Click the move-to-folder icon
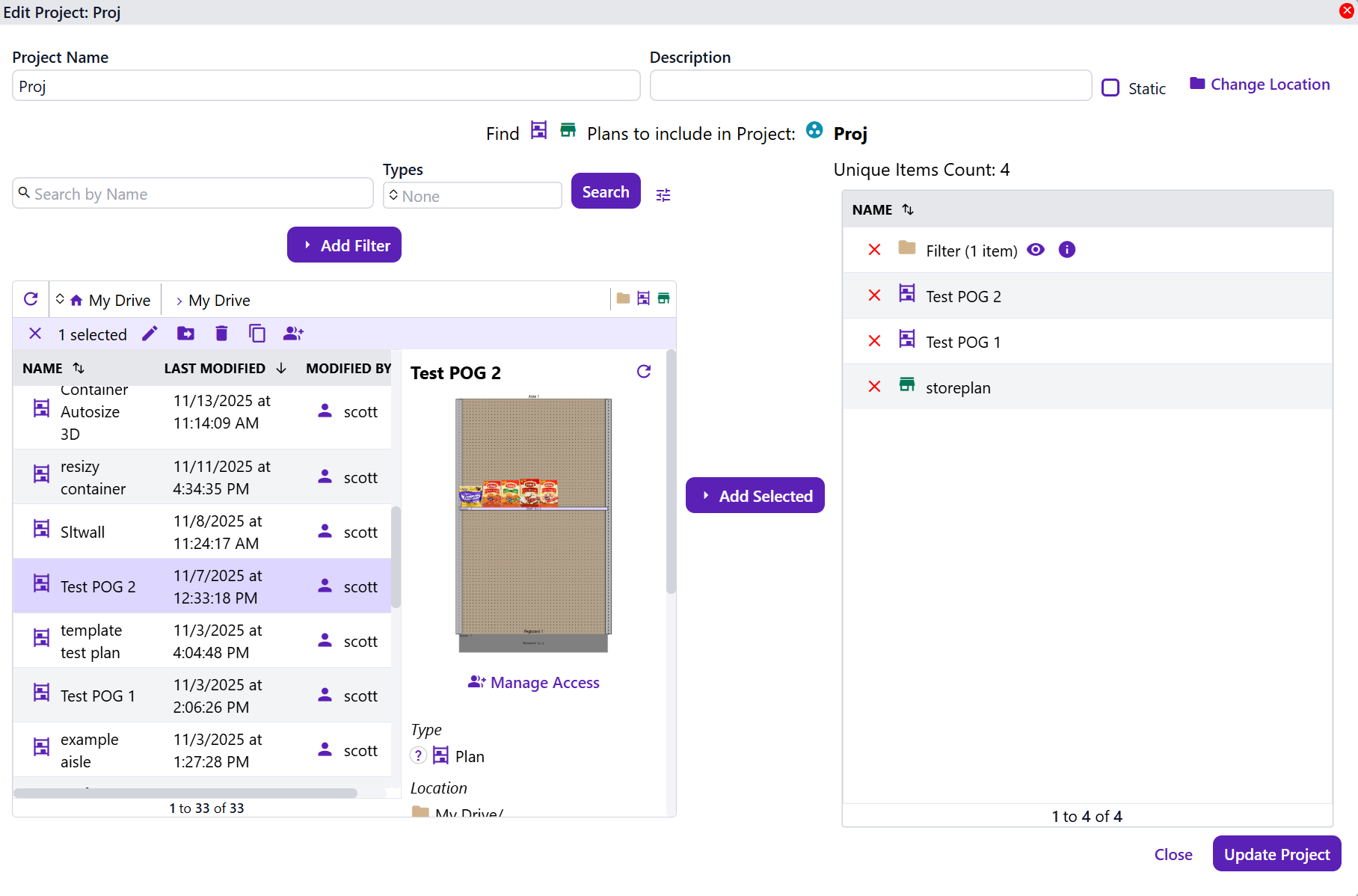The height and width of the screenshot is (896, 1358). [x=185, y=334]
